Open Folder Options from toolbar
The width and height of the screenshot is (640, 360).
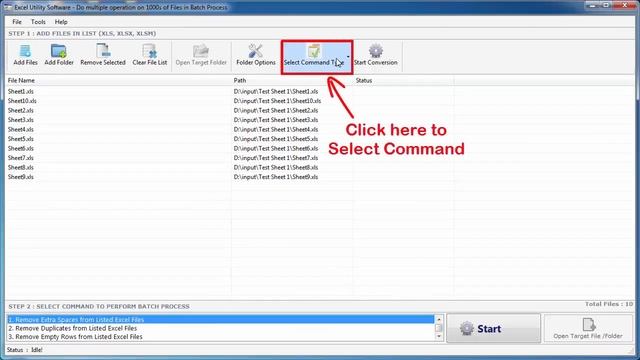(x=256, y=55)
